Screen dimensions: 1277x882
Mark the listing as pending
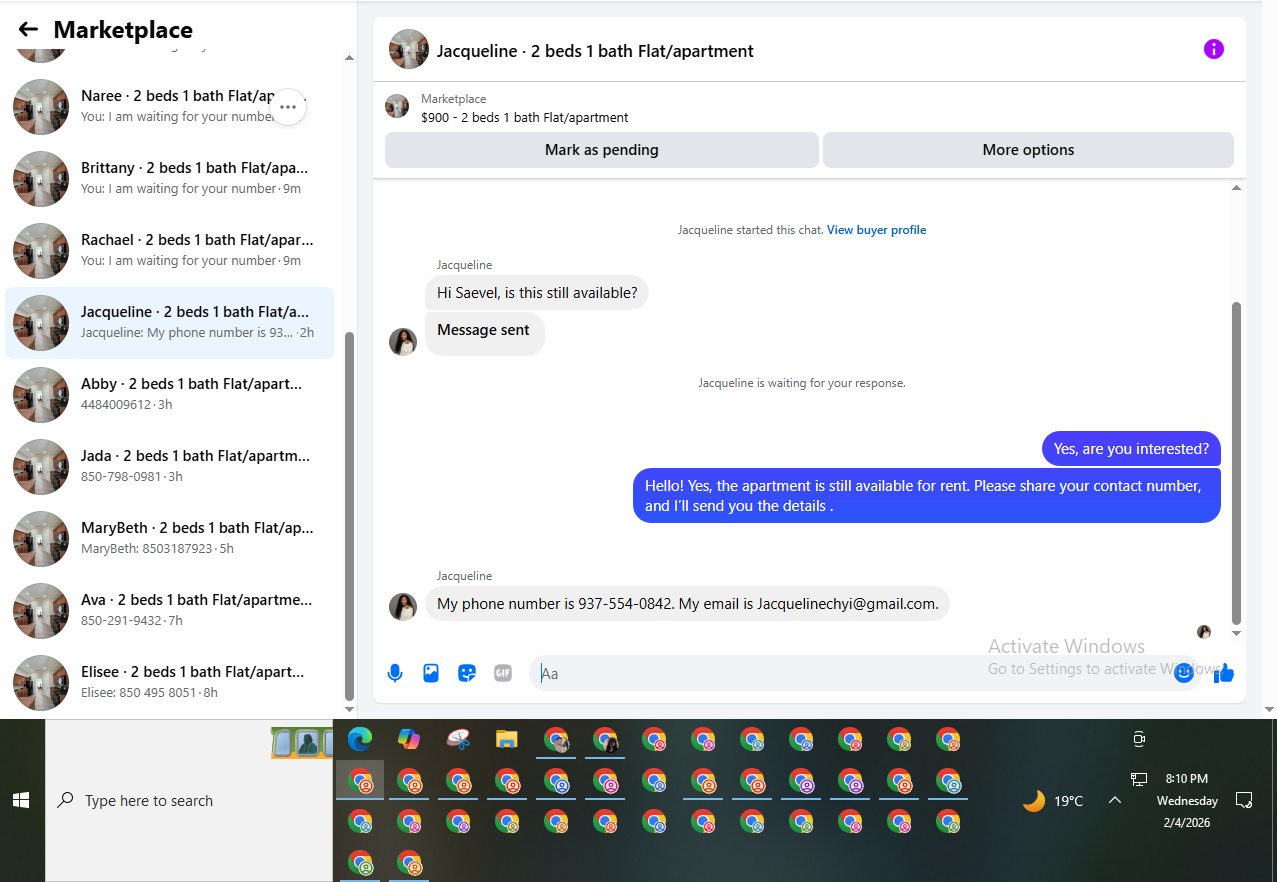602,150
